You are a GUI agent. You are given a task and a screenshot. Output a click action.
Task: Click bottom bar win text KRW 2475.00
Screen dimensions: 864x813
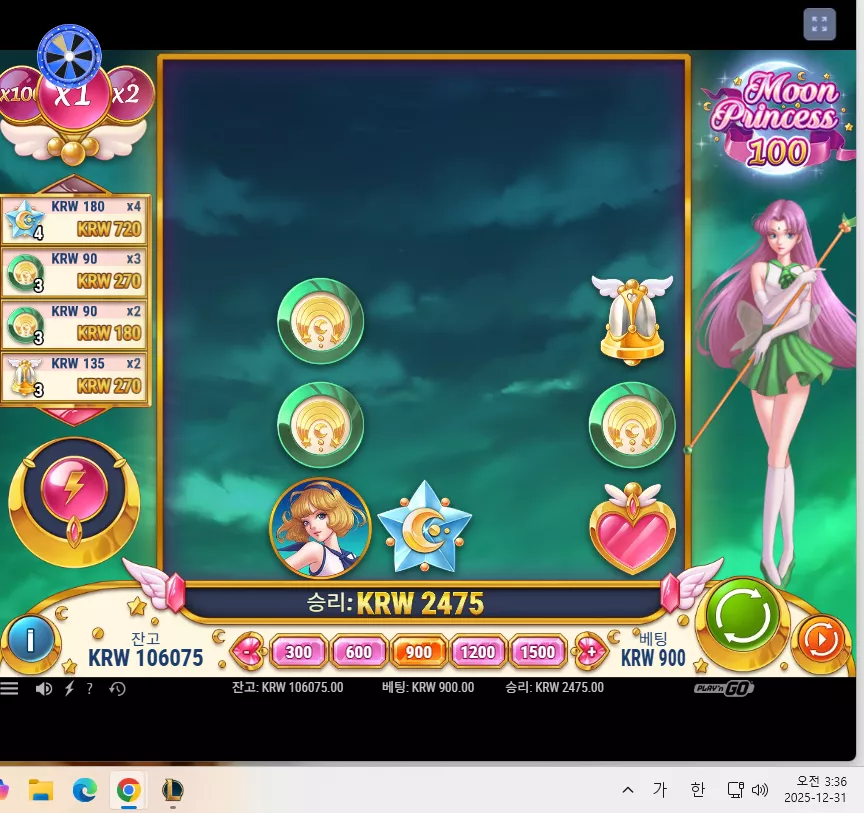point(555,688)
